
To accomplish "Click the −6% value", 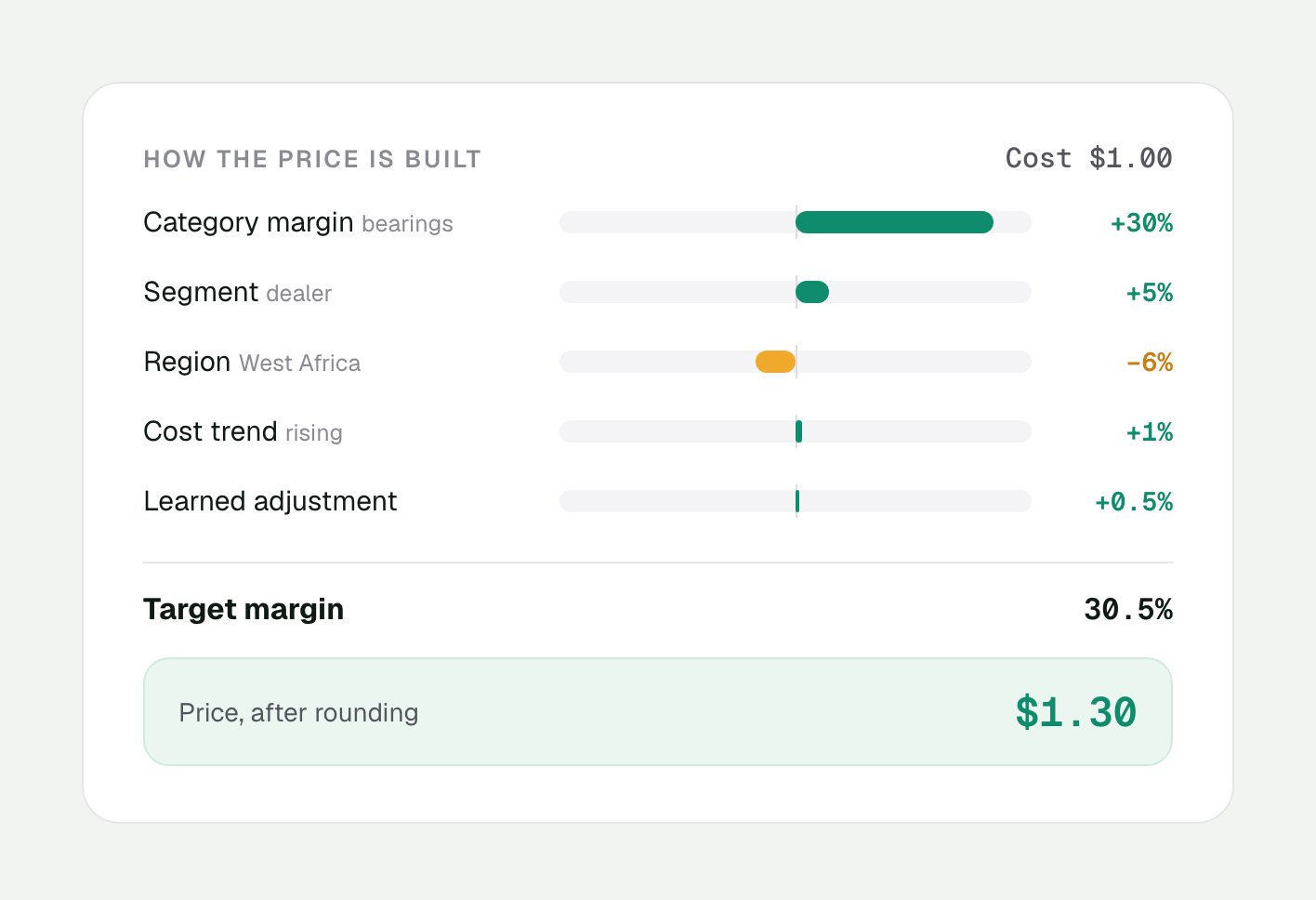I will [1150, 363].
